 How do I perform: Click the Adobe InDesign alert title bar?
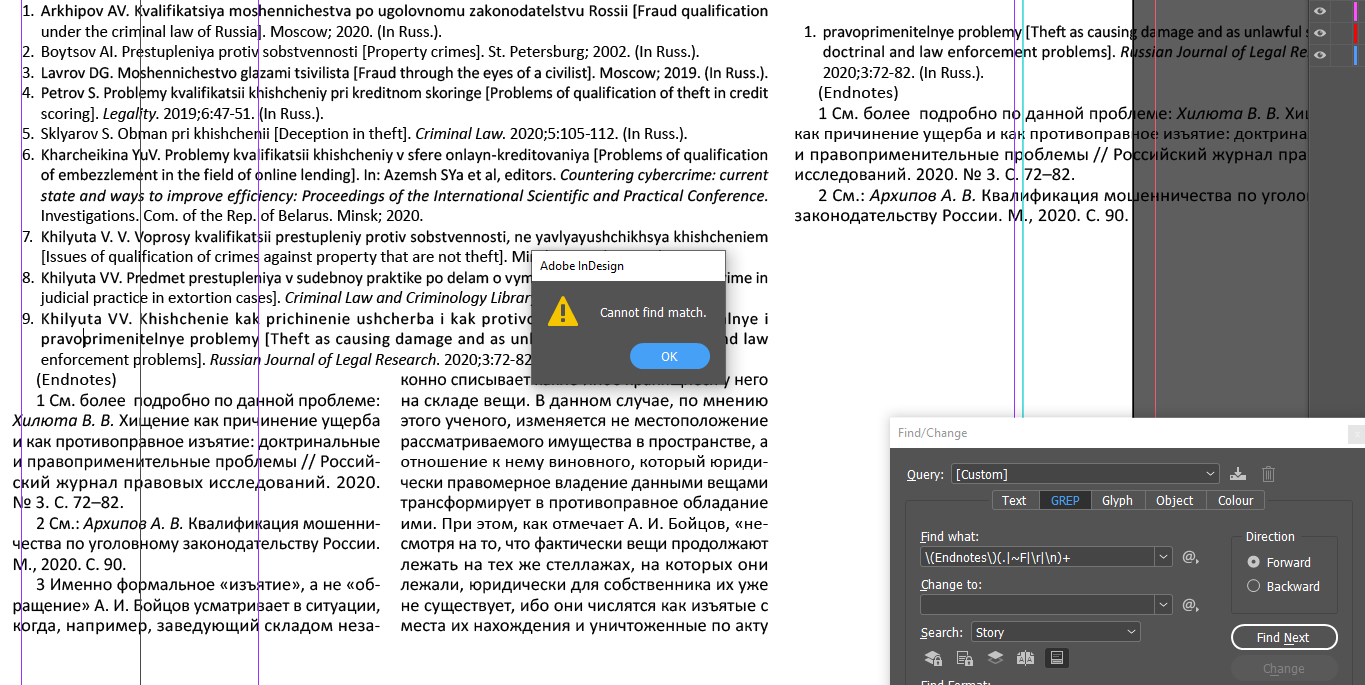[627, 266]
